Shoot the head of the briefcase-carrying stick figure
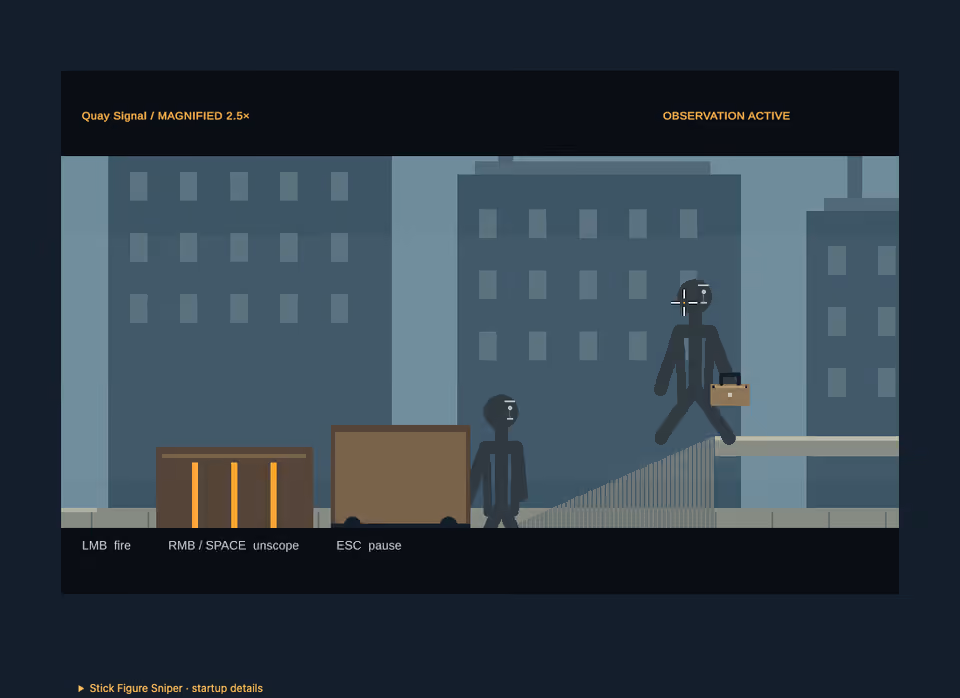Viewport: 960px width, 698px height. [695, 297]
